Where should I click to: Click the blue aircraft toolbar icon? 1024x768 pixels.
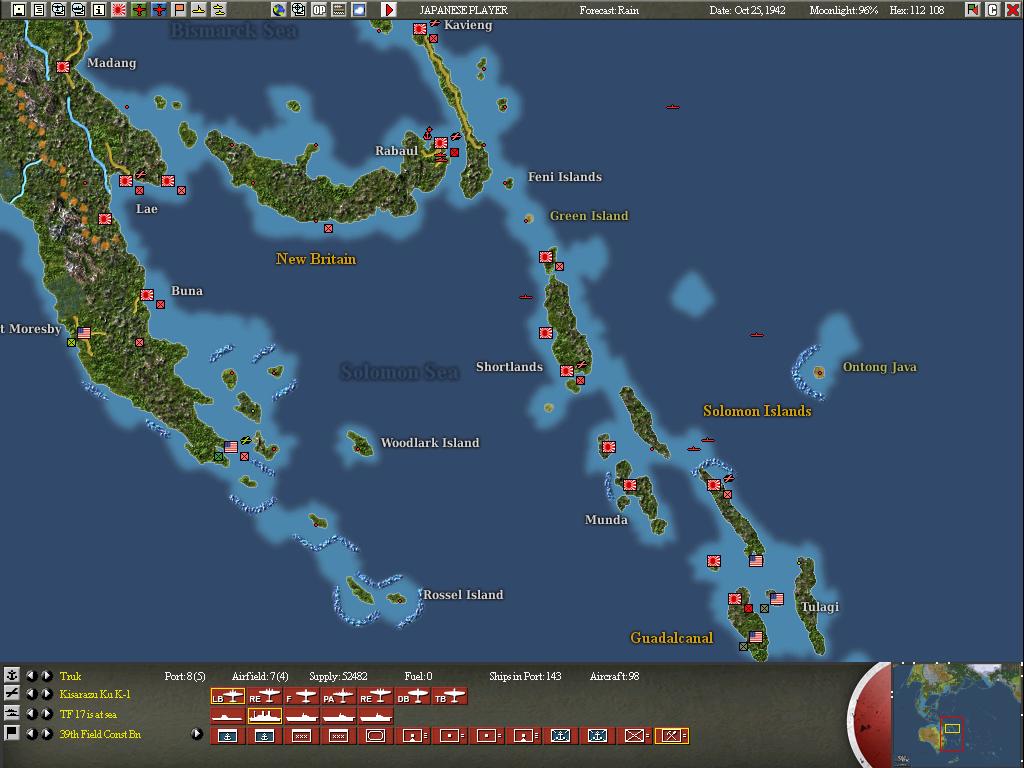[158, 8]
